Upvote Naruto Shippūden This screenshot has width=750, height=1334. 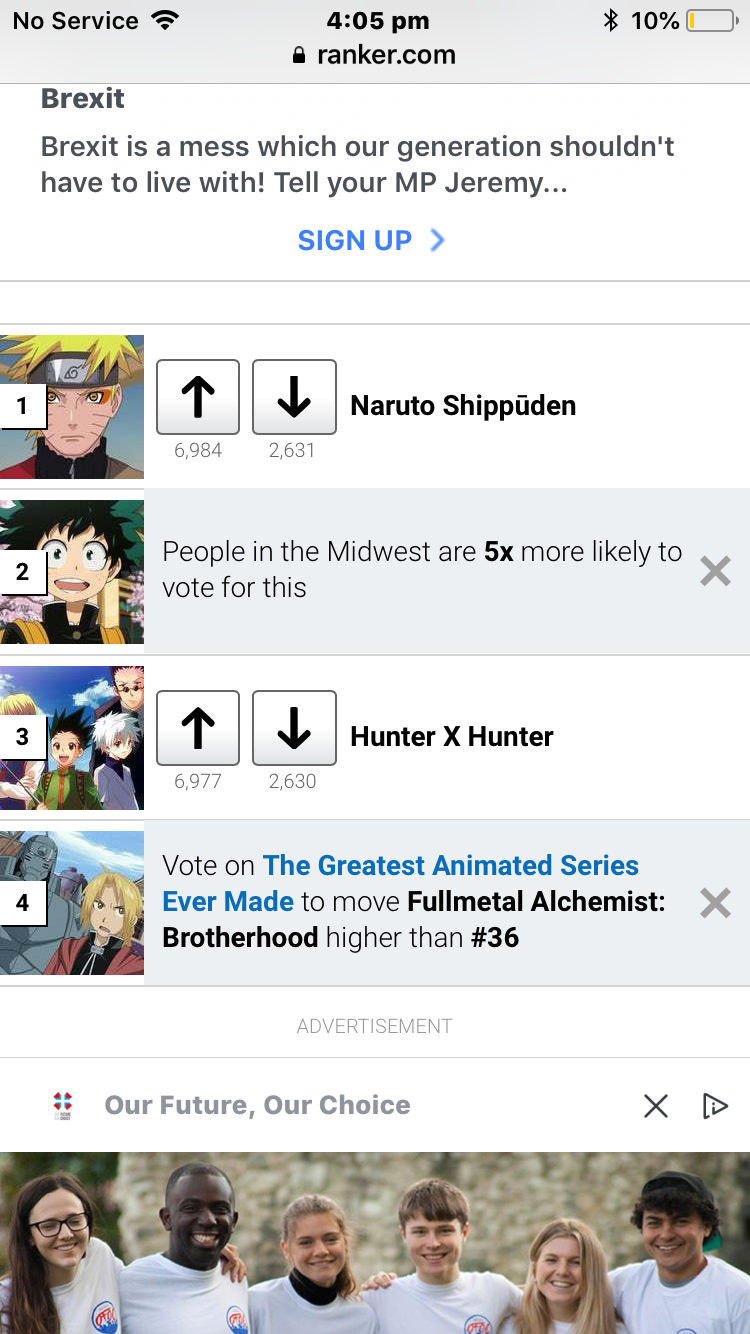(x=198, y=397)
